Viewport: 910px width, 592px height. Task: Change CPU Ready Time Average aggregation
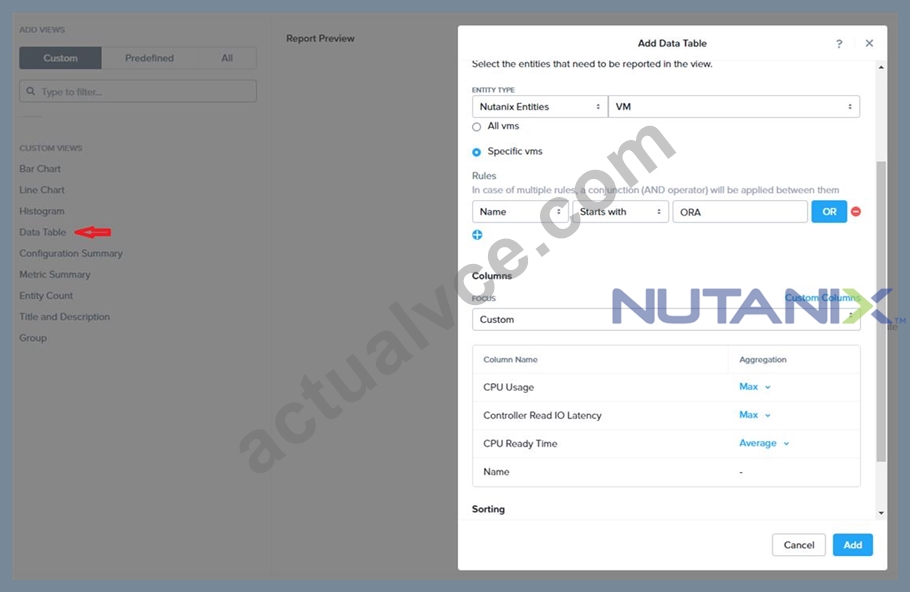(764, 443)
